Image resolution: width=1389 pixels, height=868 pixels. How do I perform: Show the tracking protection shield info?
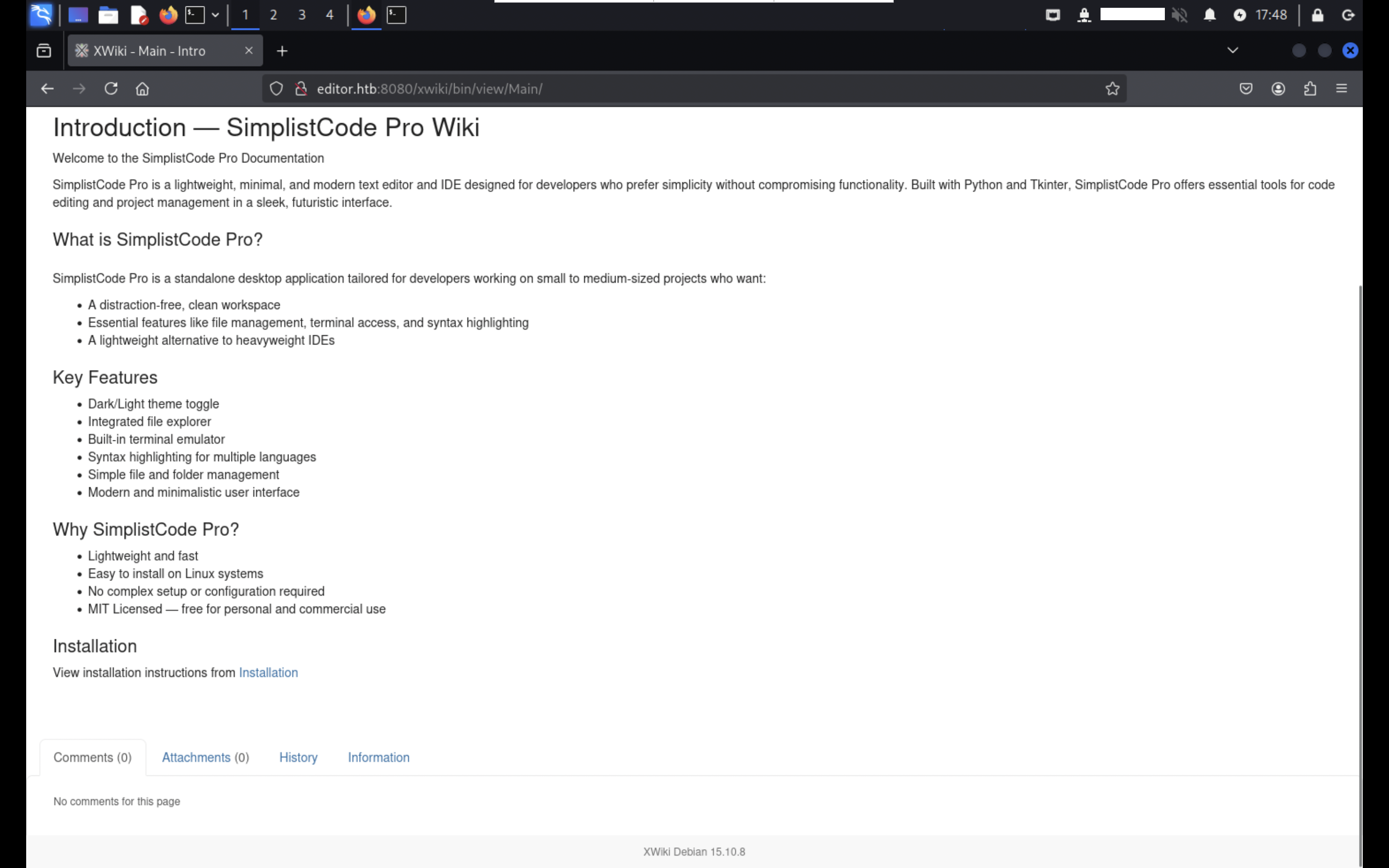(x=277, y=88)
